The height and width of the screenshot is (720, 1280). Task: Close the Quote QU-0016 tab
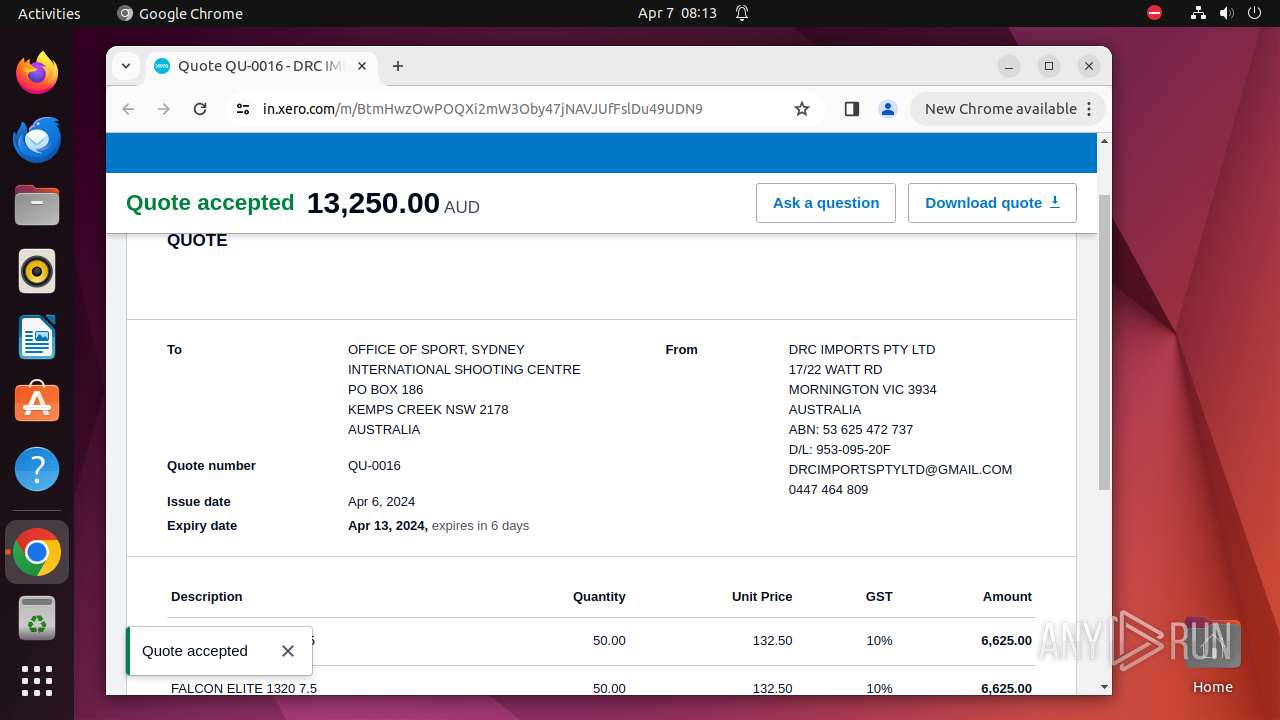(x=362, y=66)
